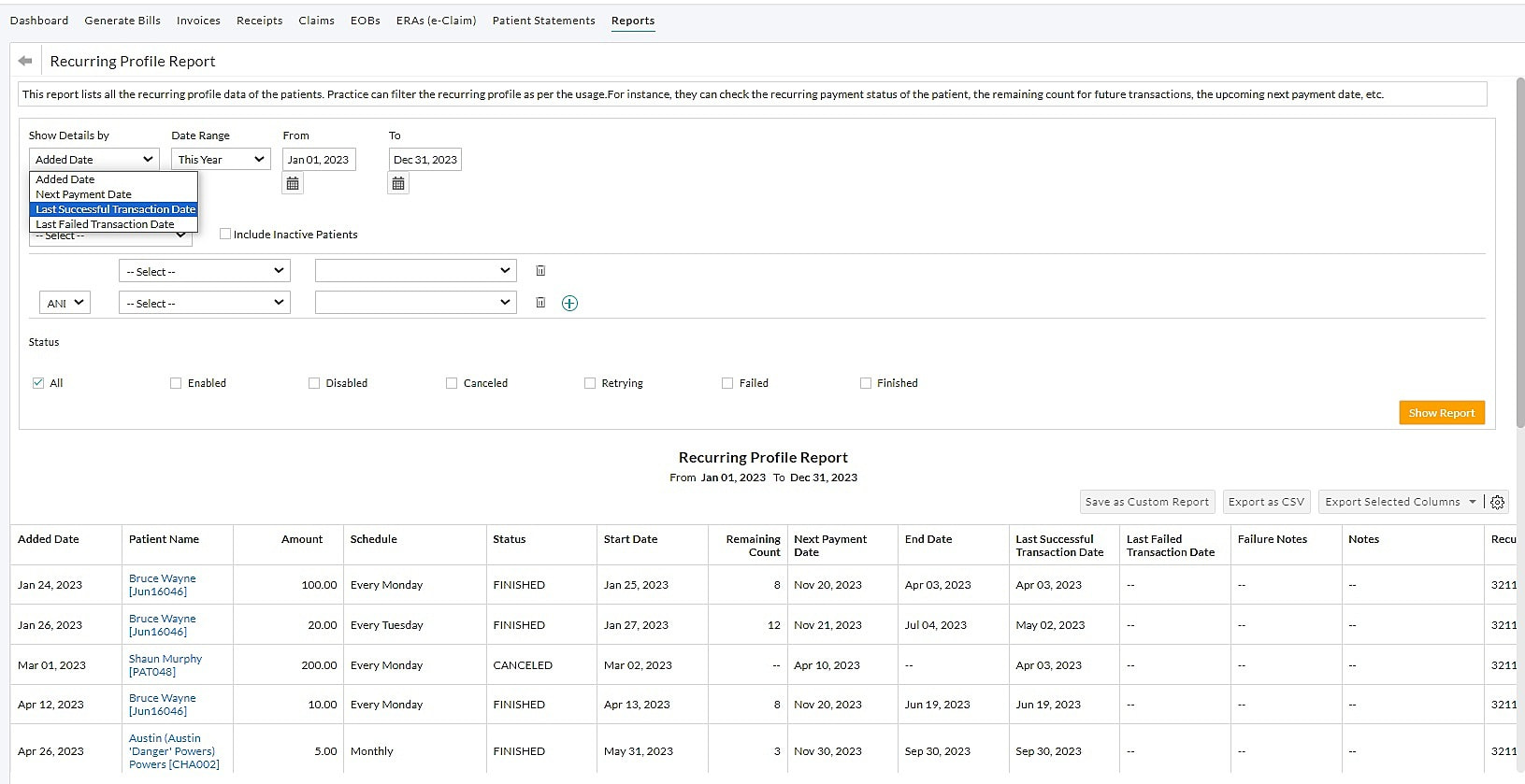The height and width of the screenshot is (784, 1525).
Task: Open the To date calendar picker
Action: tap(398, 184)
